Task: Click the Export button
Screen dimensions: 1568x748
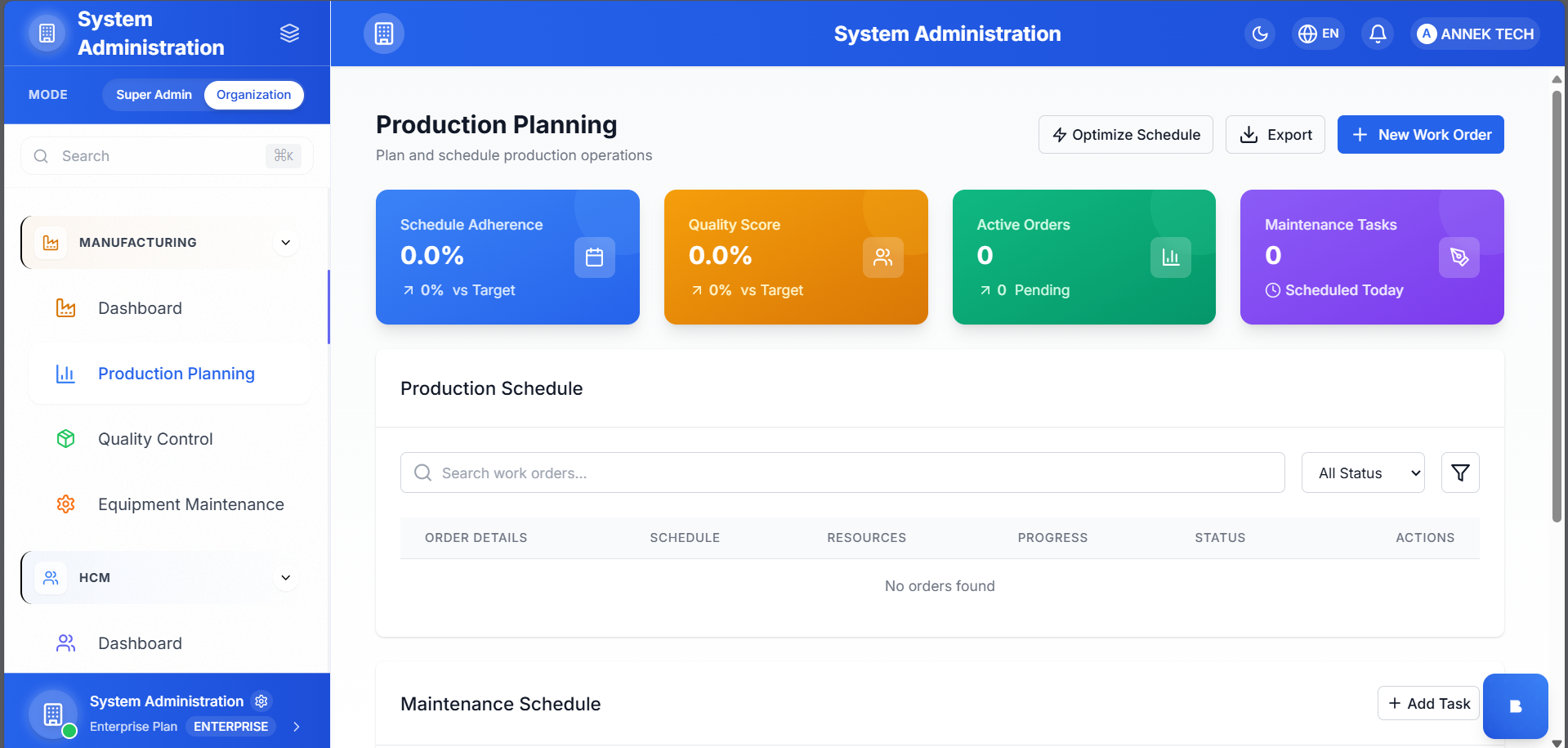Action: [1275, 135]
